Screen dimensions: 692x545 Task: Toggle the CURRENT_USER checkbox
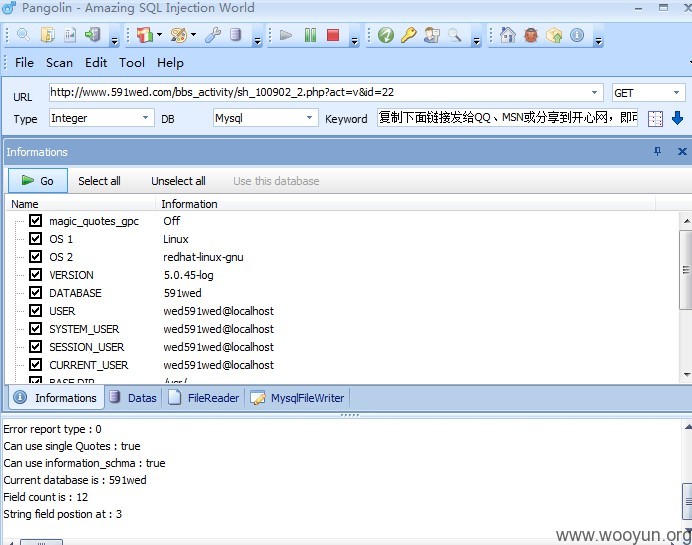tap(35, 365)
